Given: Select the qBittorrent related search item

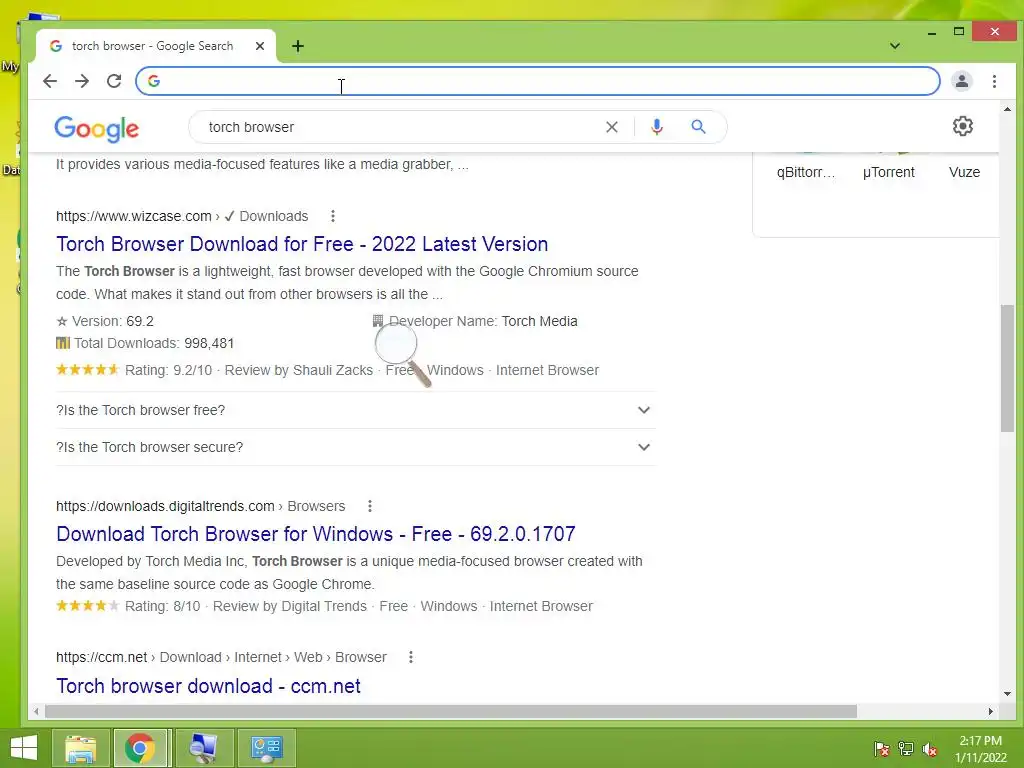Looking at the screenshot, I should coord(806,172).
